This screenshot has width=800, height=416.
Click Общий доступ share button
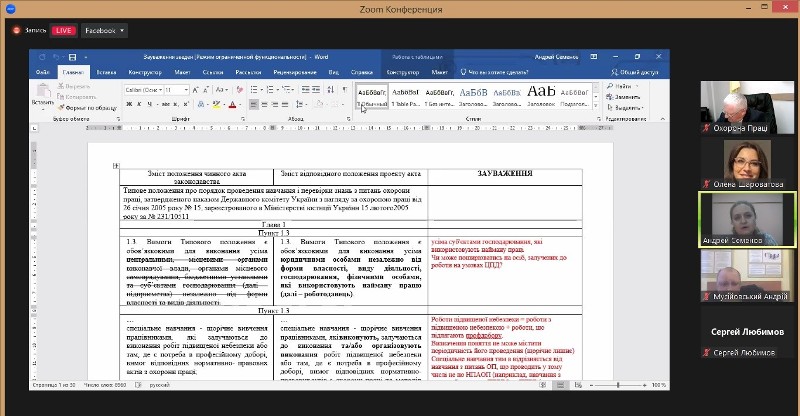[x=635, y=72]
